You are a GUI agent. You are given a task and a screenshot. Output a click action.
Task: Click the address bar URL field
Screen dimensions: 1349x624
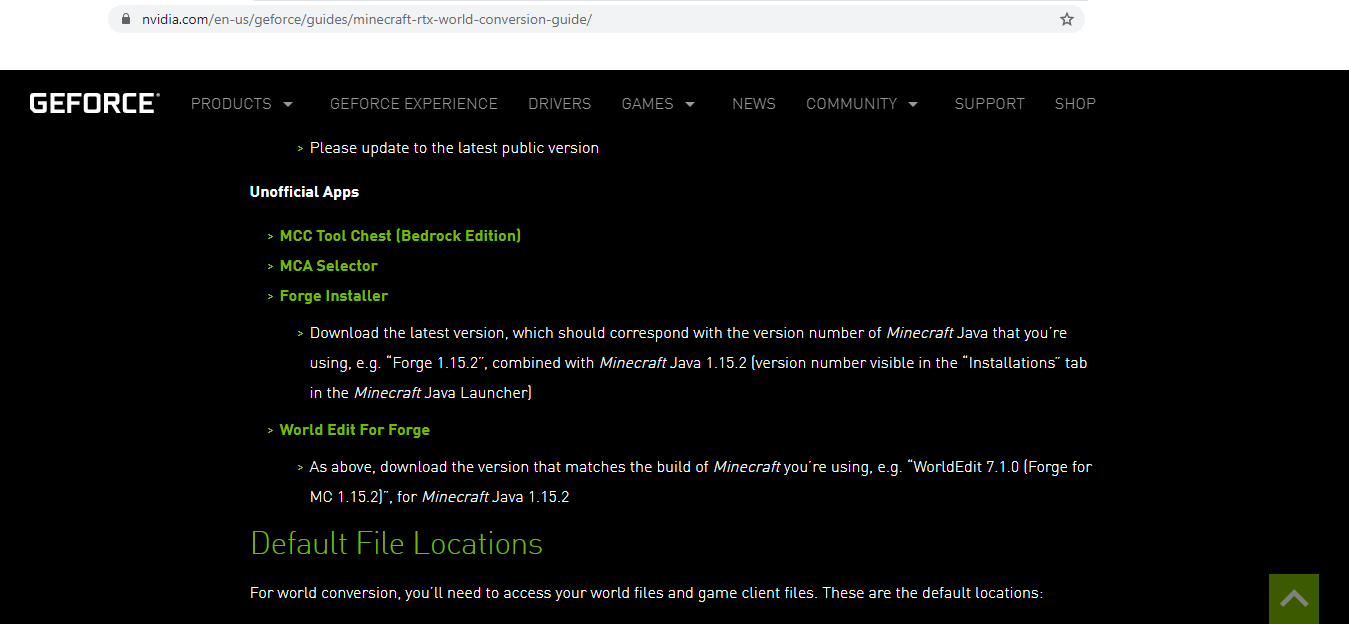coord(596,19)
